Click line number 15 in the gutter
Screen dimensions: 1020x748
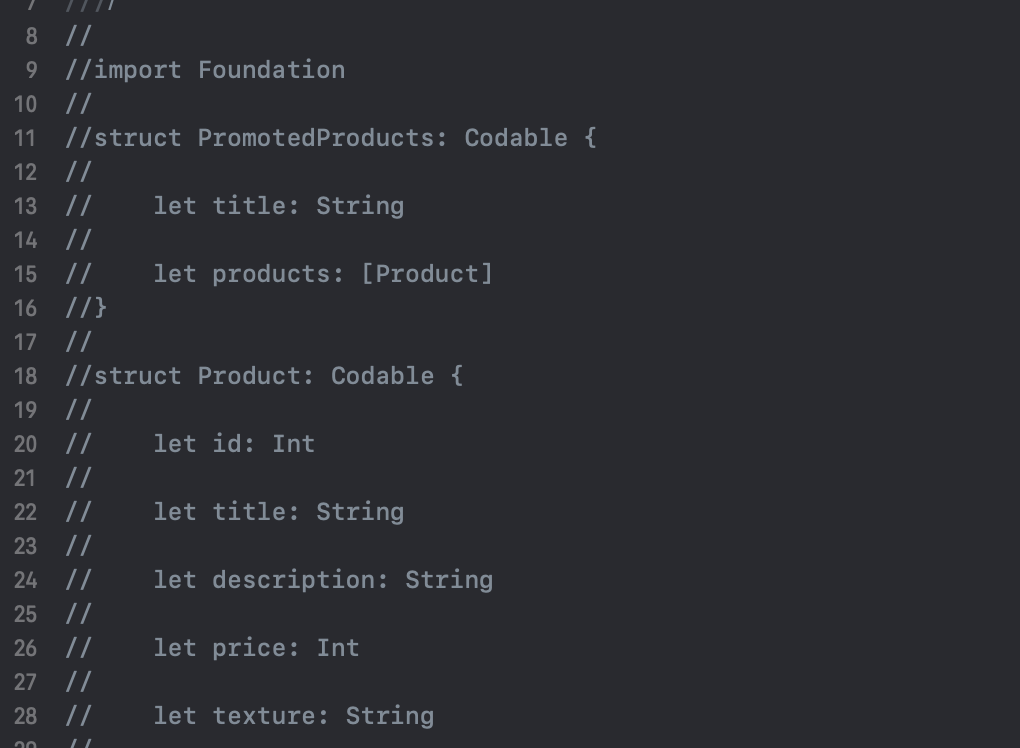pyautogui.click(x=26, y=274)
